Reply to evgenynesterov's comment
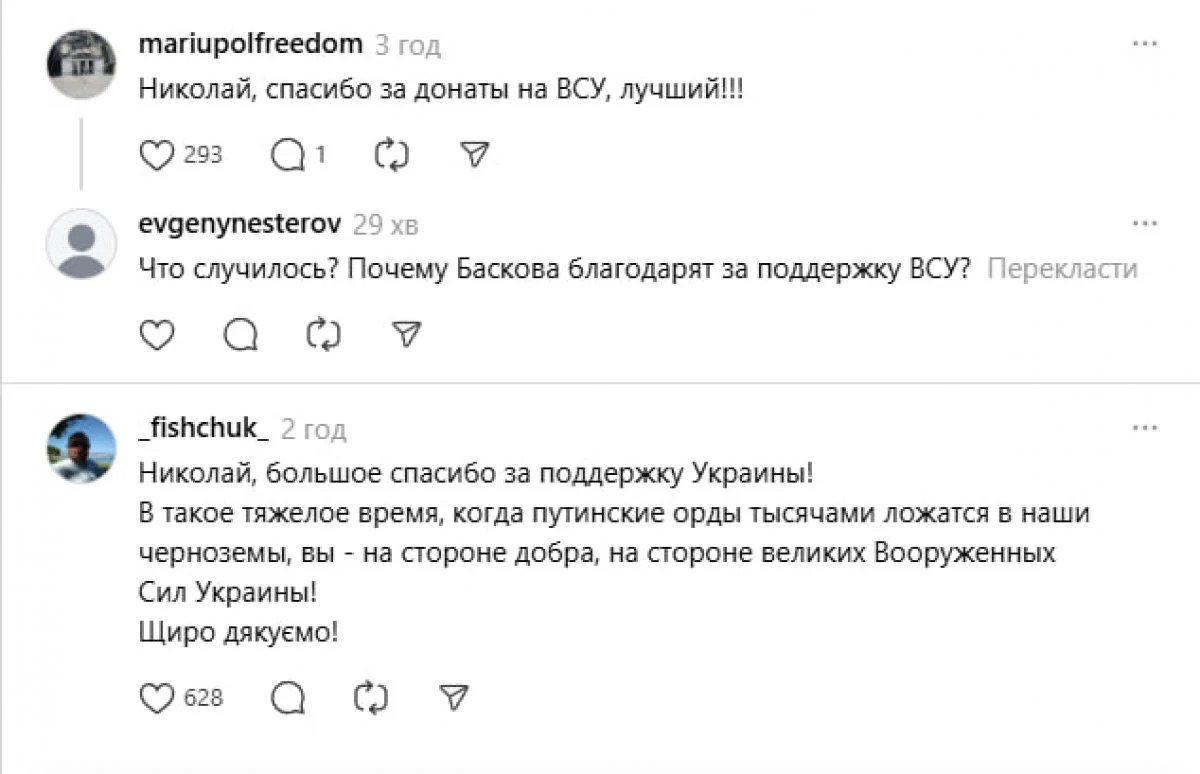1200x774 pixels. click(240, 335)
